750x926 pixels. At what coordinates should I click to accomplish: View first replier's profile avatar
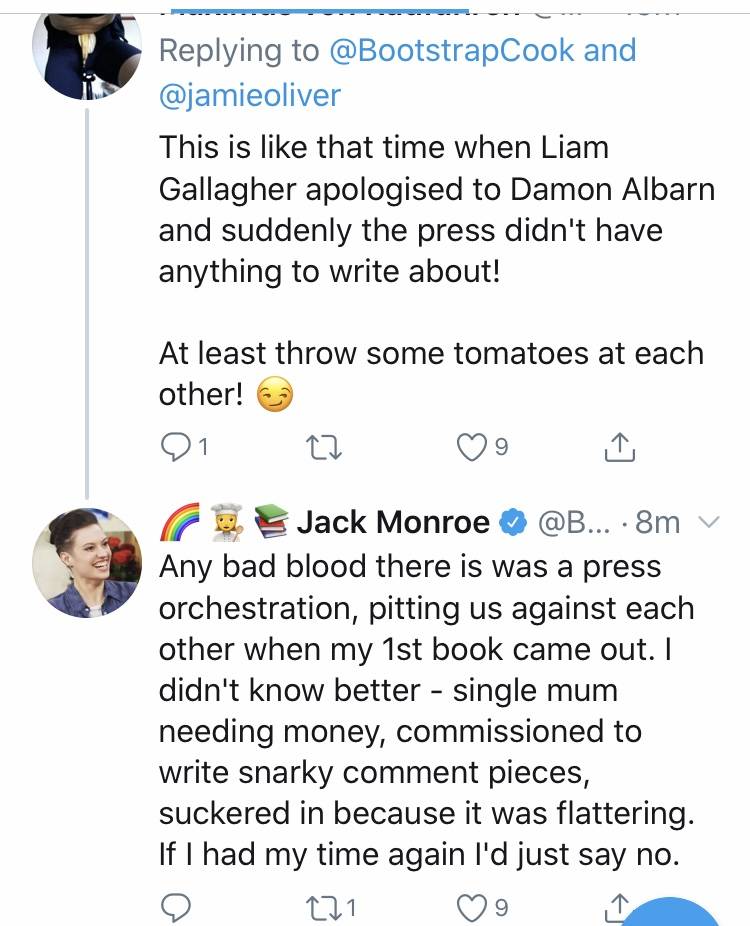pos(87,54)
